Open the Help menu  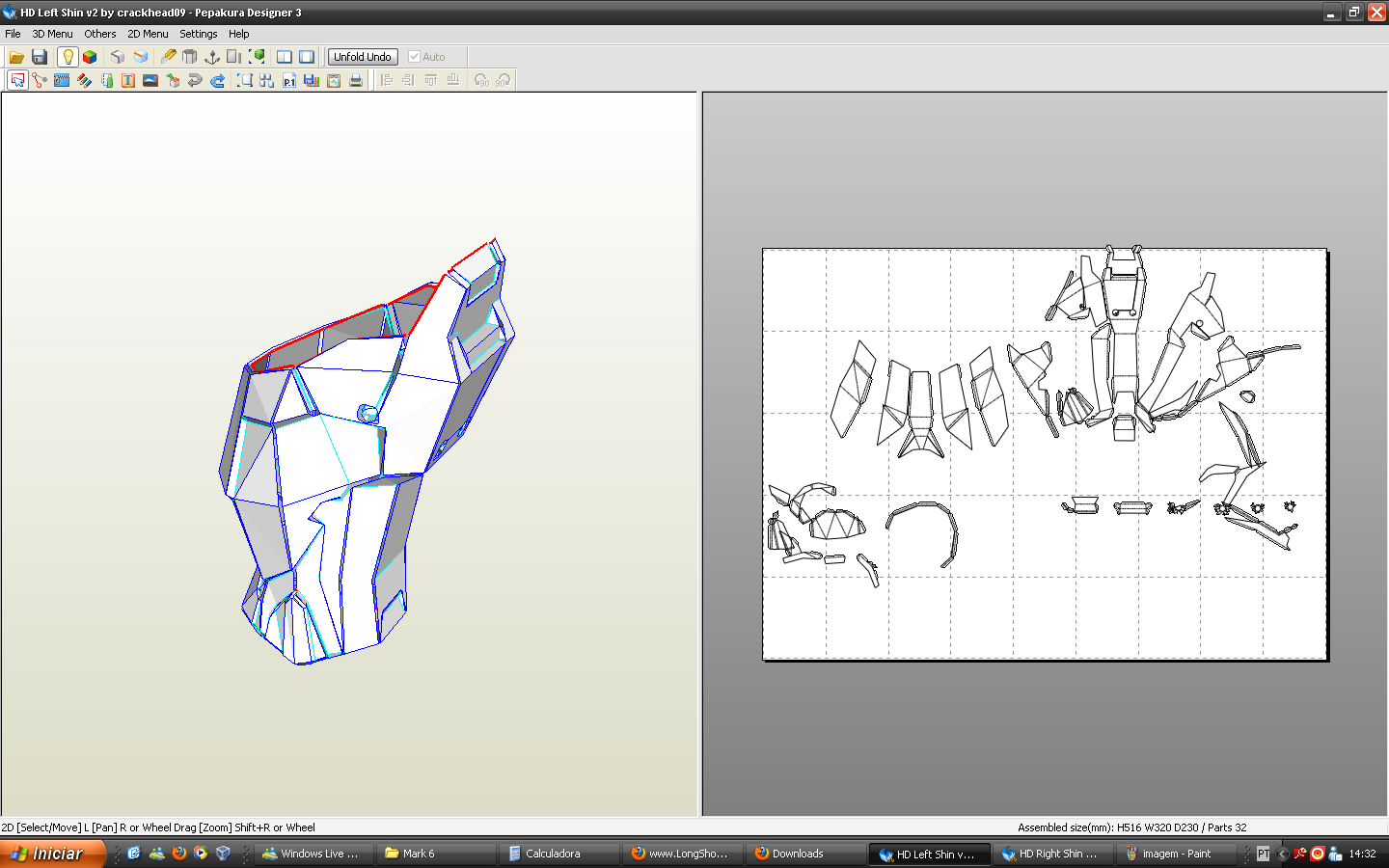[238, 34]
